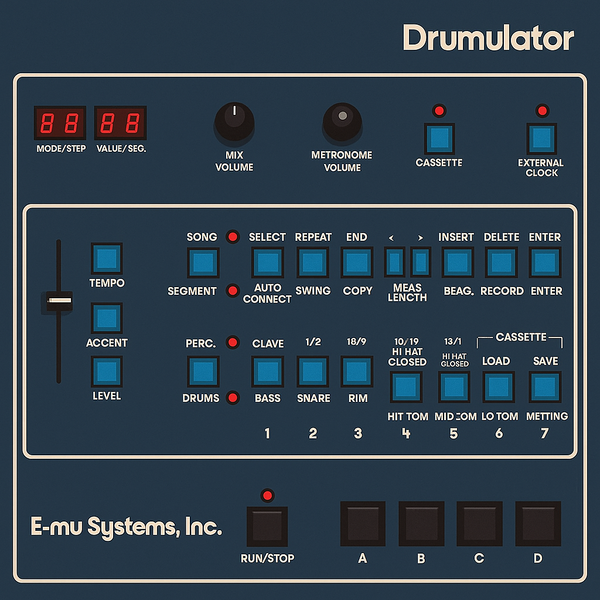Click the red LED above RUN/STOP

click(x=267, y=496)
